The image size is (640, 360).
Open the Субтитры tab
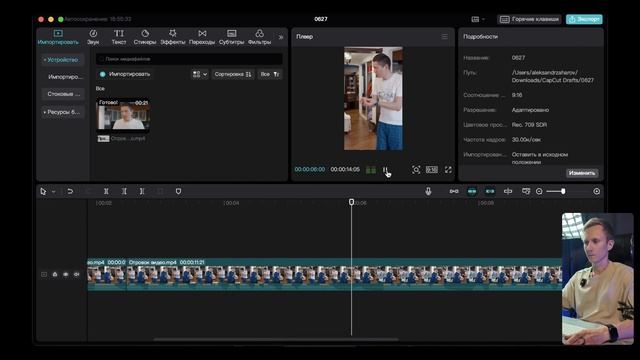click(x=231, y=37)
